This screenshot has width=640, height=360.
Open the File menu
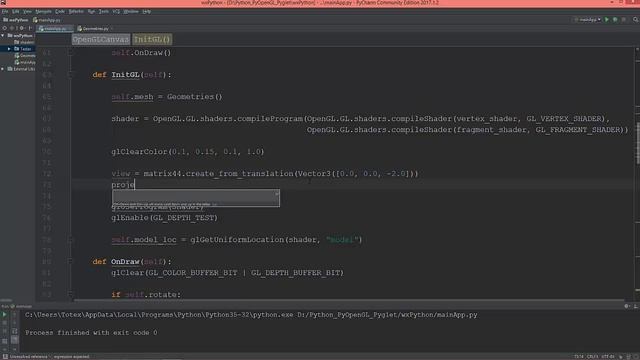[x=4, y=11]
